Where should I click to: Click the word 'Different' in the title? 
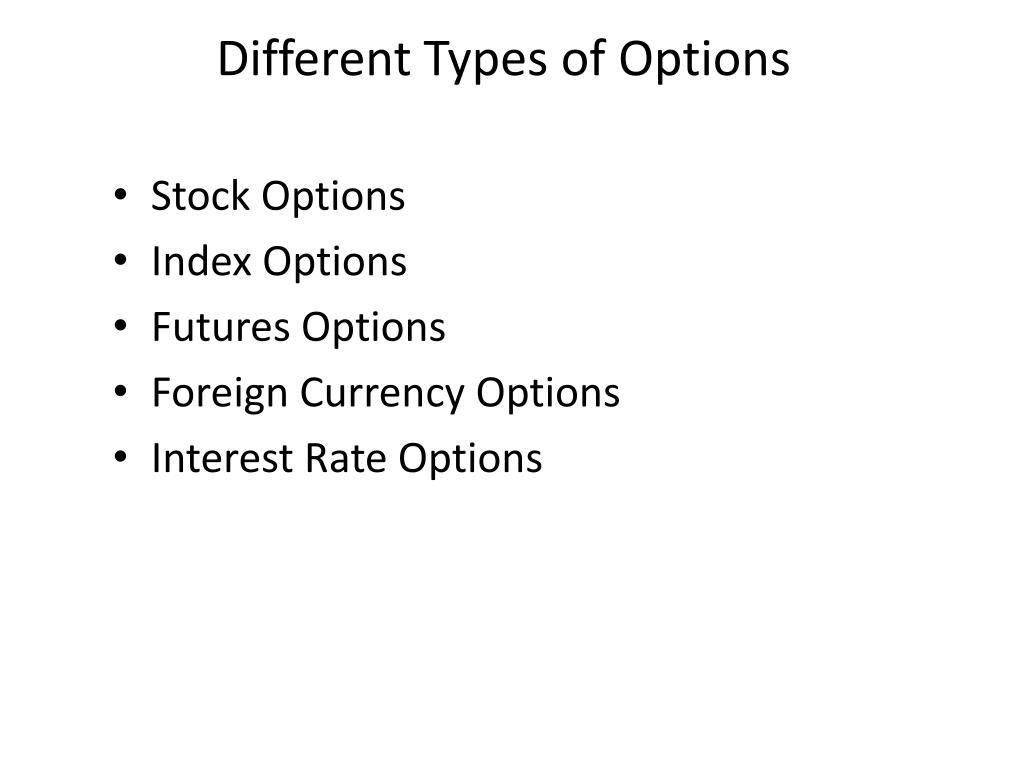pos(314,59)
